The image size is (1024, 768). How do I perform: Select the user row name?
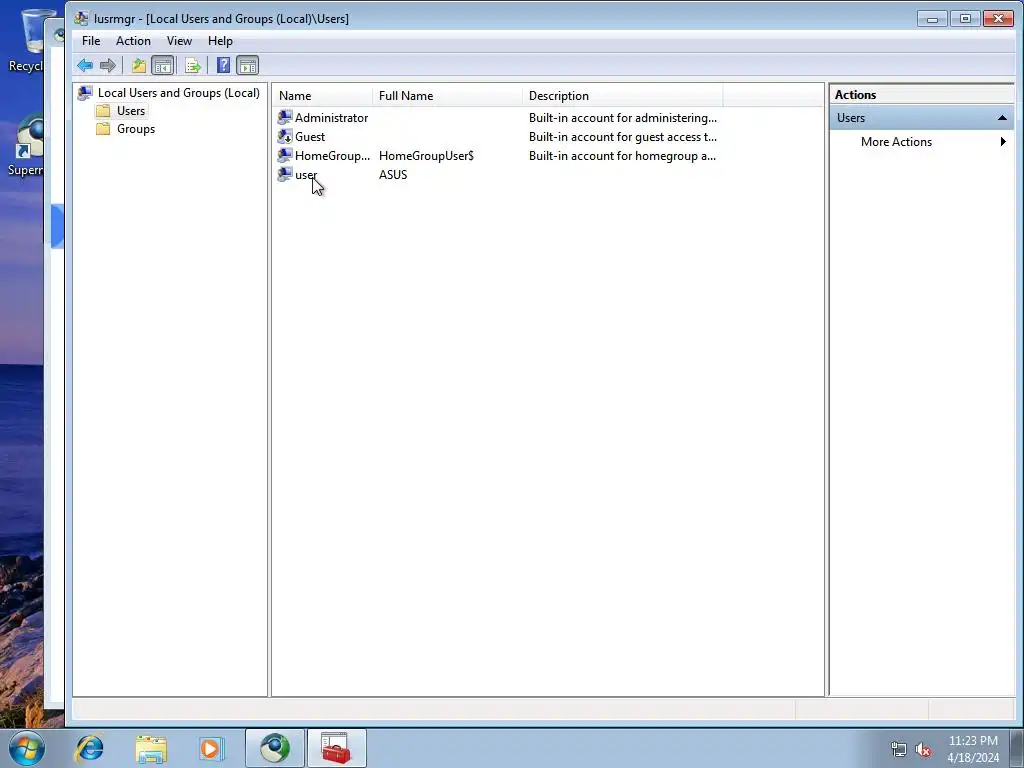coord(306,174)
